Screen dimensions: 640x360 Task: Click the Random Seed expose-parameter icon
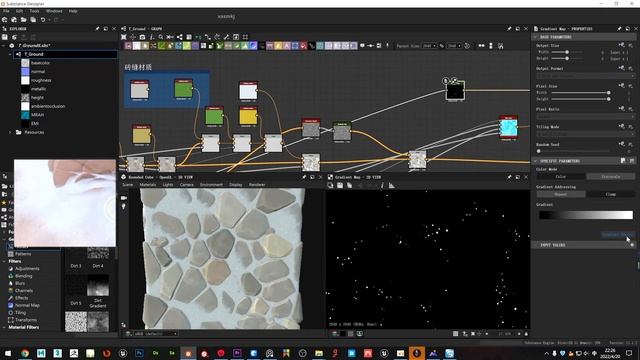click(x=621, y=144)
